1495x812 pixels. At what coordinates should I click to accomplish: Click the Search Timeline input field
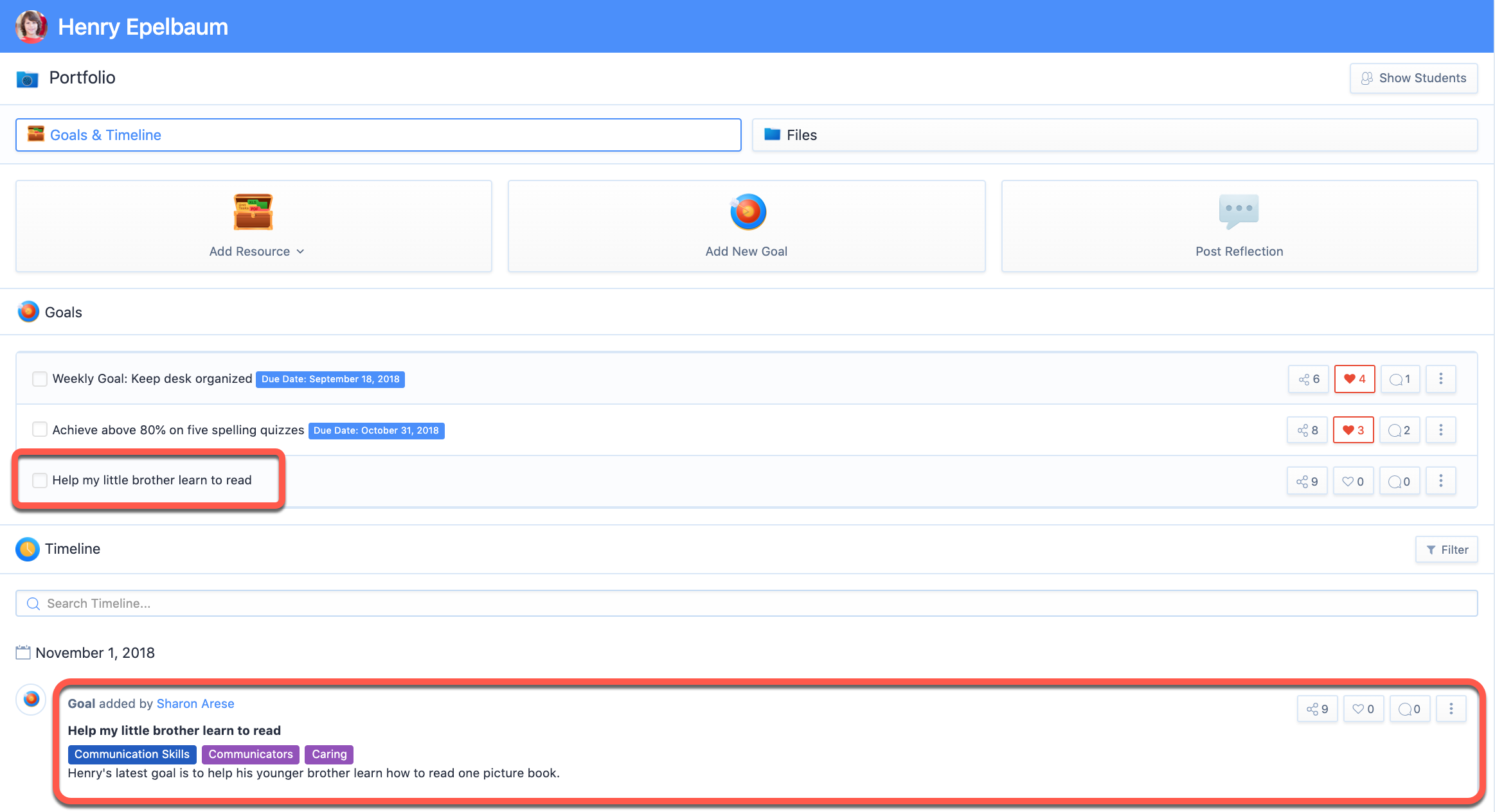point(747,604)
